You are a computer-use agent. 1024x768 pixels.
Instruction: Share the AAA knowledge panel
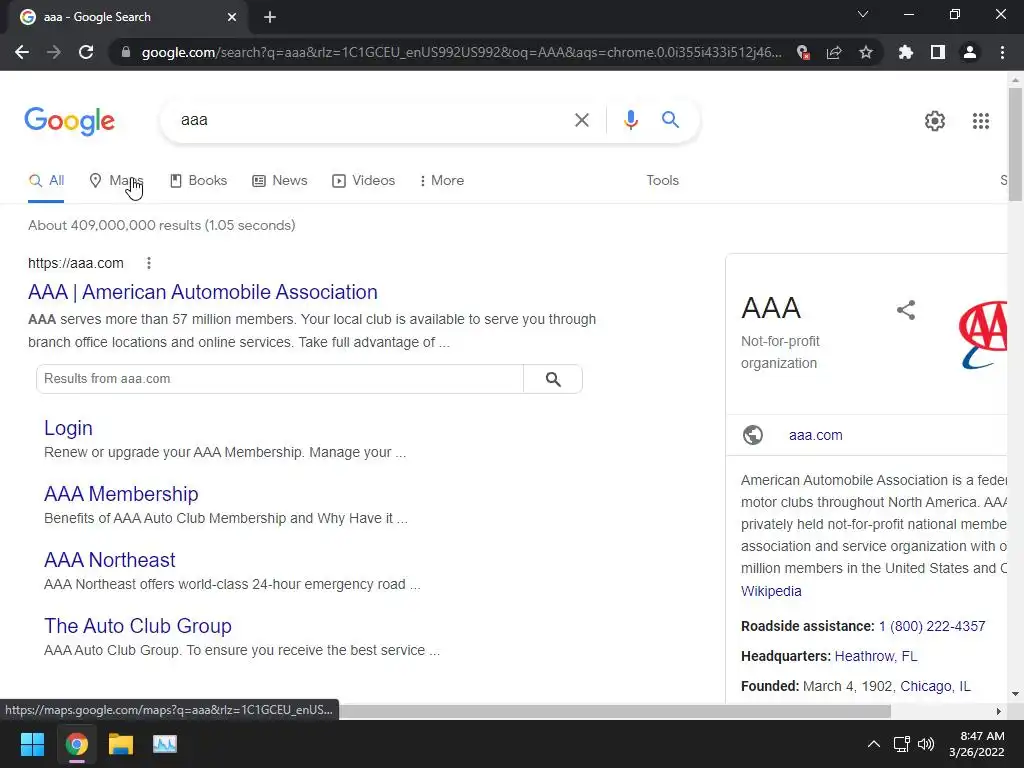(x=906, y=310)
